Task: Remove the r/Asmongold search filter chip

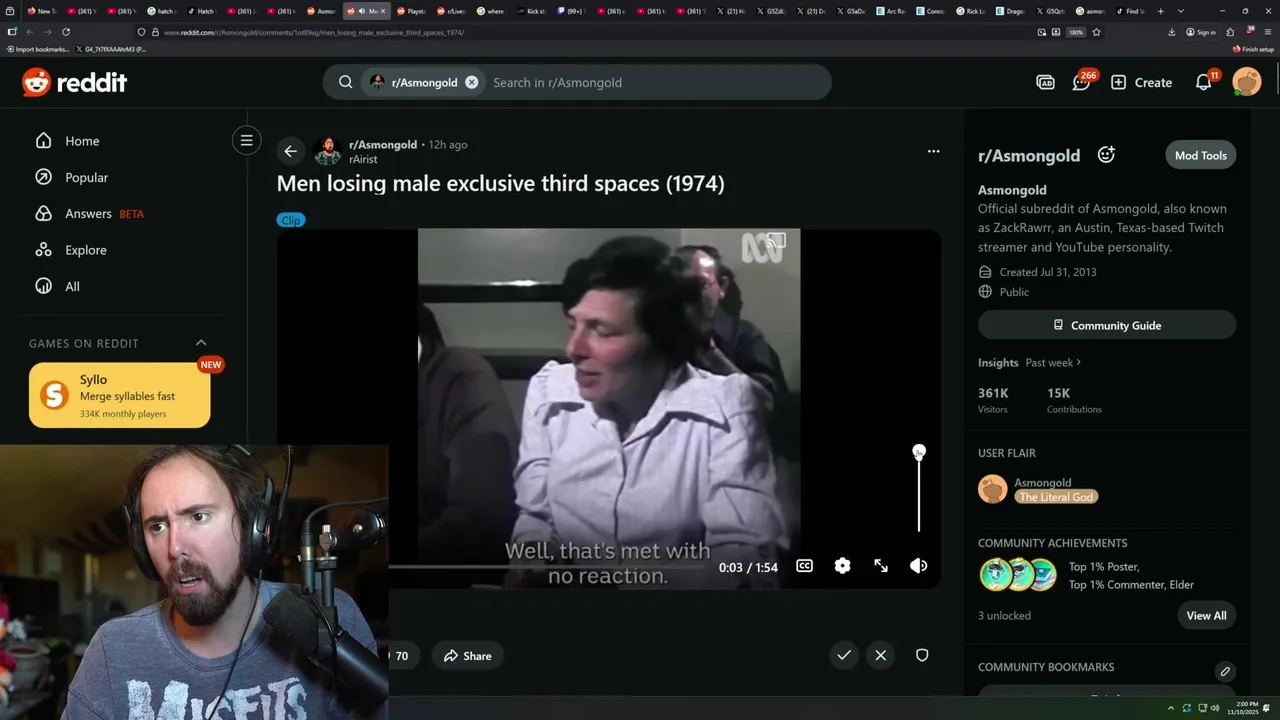Action: coord(472,82)
